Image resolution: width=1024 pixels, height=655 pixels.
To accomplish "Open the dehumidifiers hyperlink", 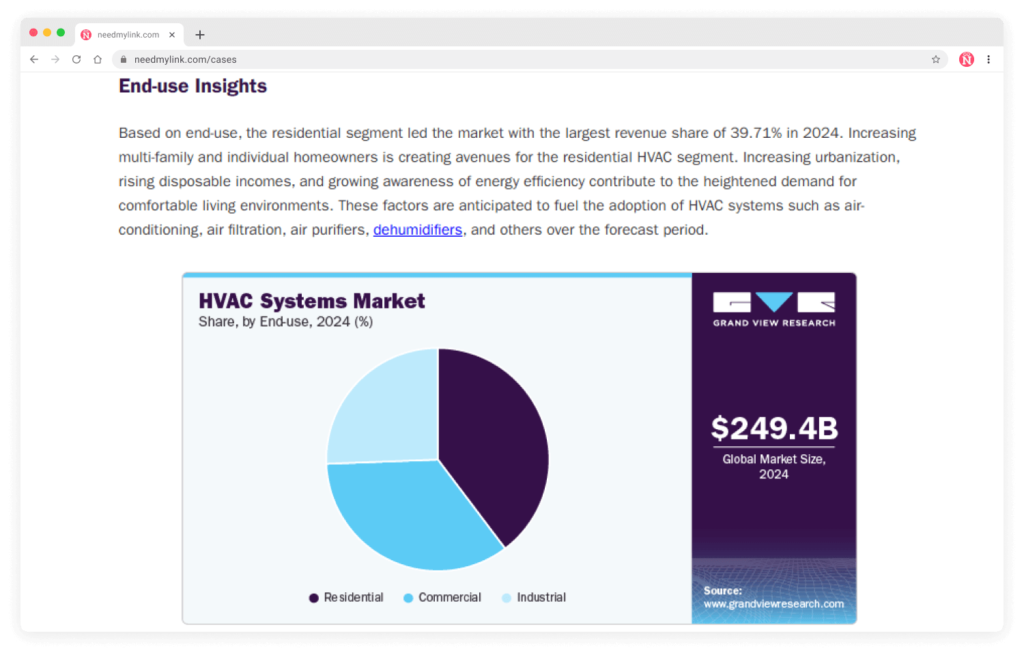I will click(x=418, y=230).
